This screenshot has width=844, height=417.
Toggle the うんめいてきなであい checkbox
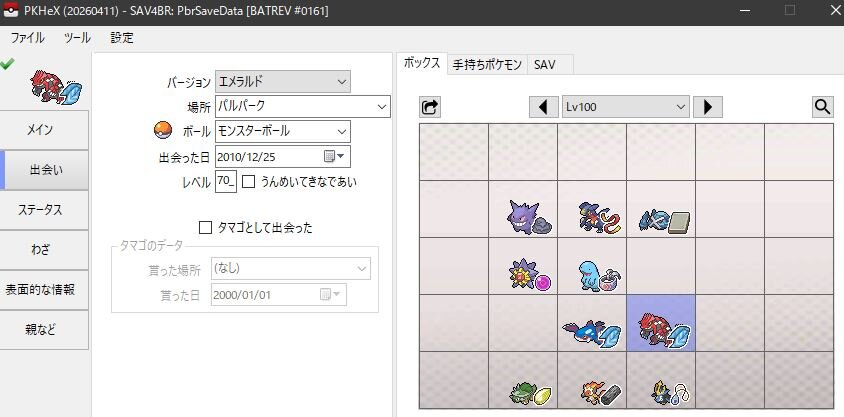[x=248, y=182]
